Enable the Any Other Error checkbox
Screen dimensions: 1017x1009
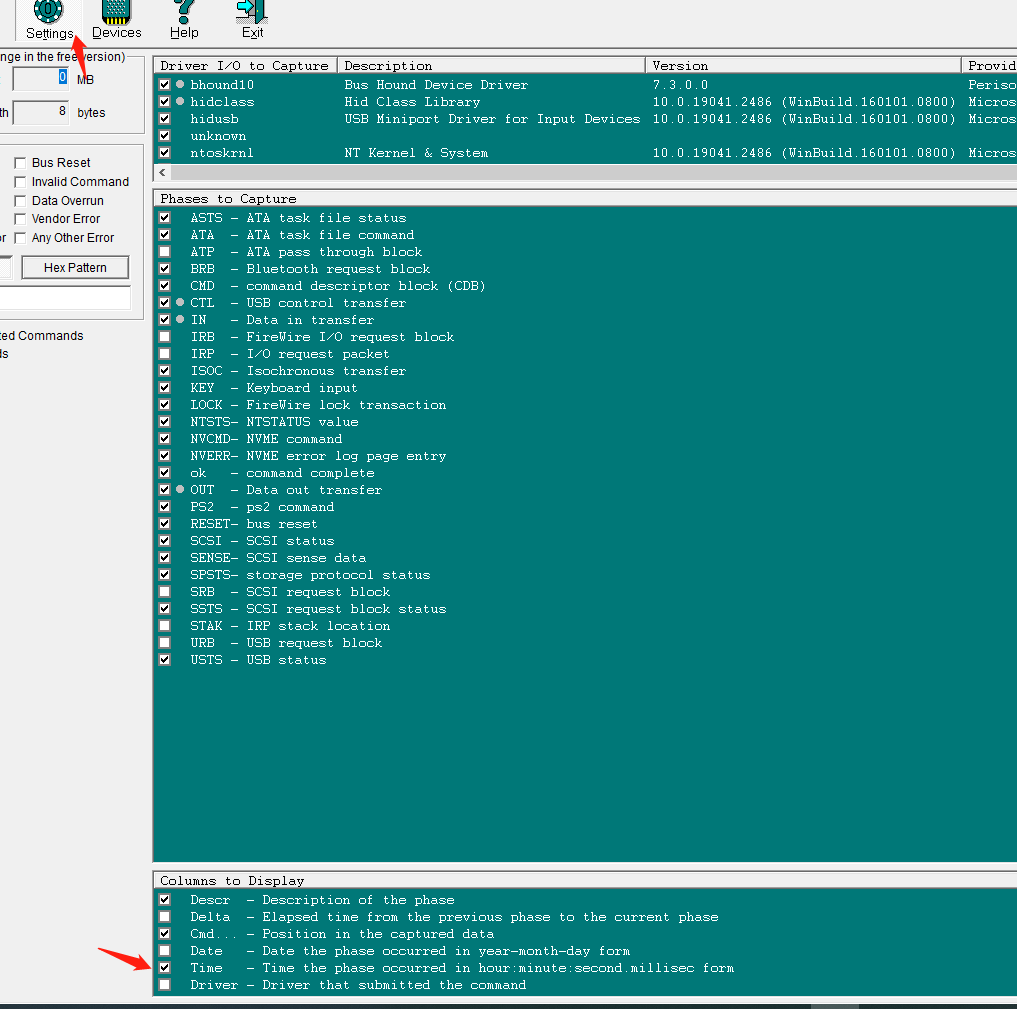click(20, 238)
